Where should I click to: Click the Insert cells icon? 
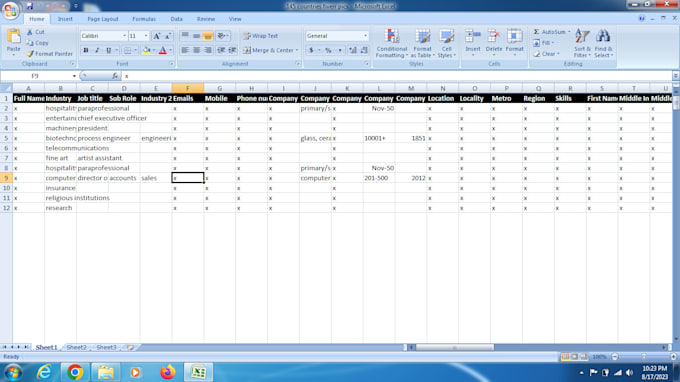coord(473,36)
